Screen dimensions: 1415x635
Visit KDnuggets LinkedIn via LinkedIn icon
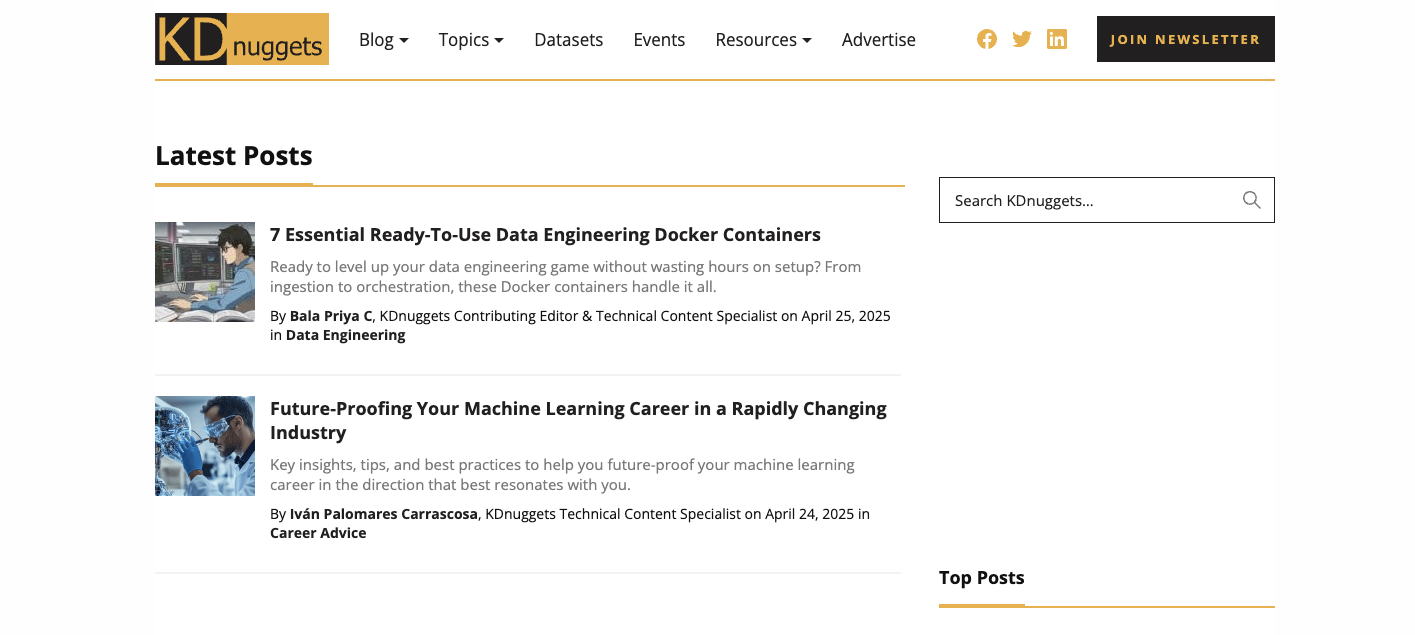tap(1056, 39)
